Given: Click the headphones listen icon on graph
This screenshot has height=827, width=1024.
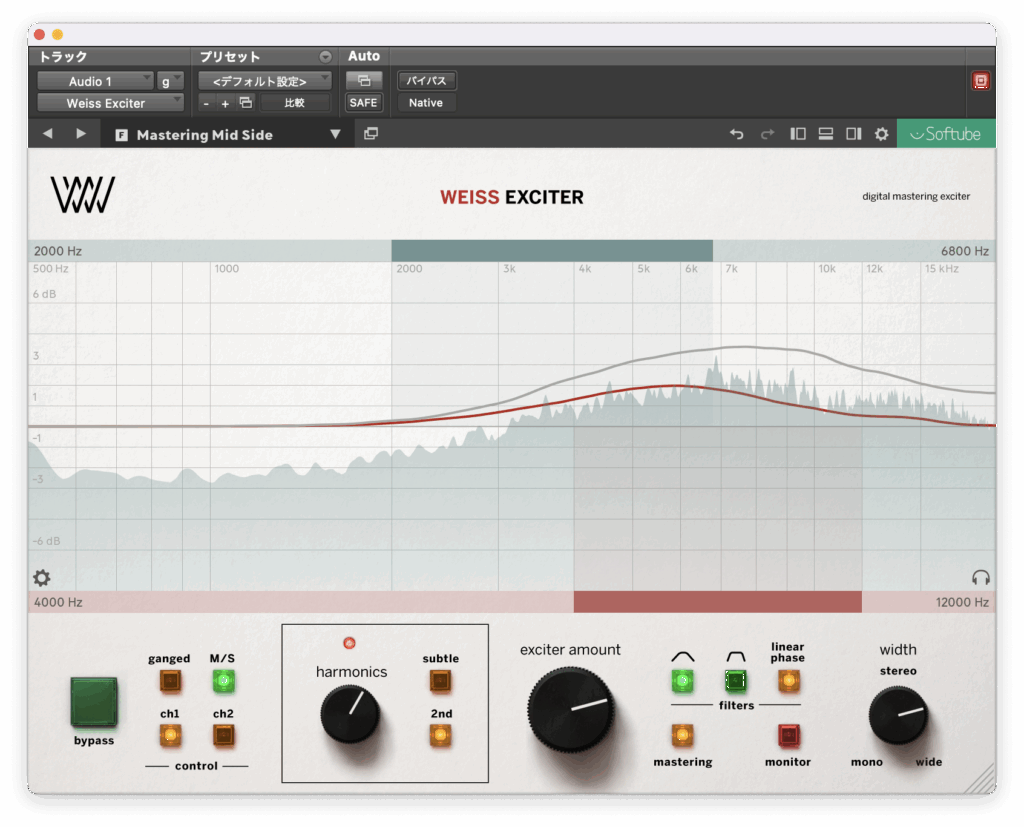Looking at the screenshot, I should [981, 577].
